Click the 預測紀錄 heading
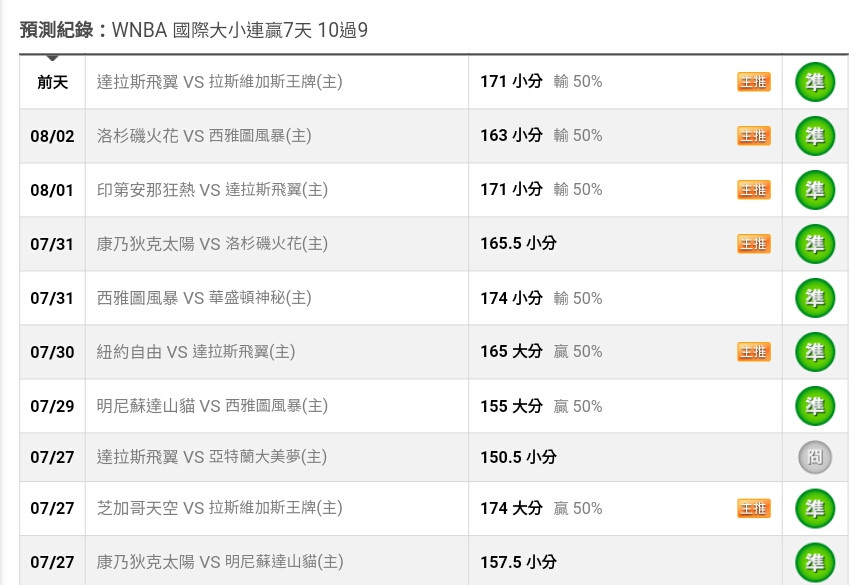The width and height of the screenshot is (866, 585). click(x=56, y=30)
